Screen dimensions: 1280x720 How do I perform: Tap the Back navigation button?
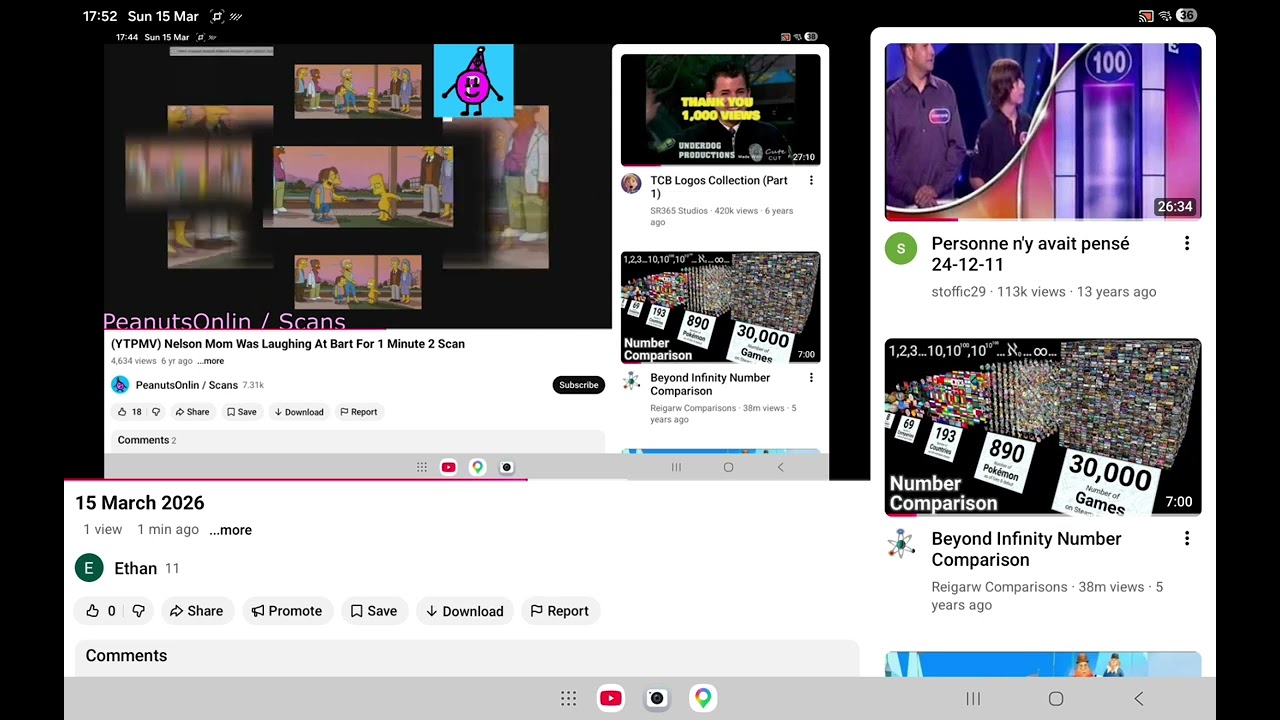pyautogui.click(x=1138, y=699)
